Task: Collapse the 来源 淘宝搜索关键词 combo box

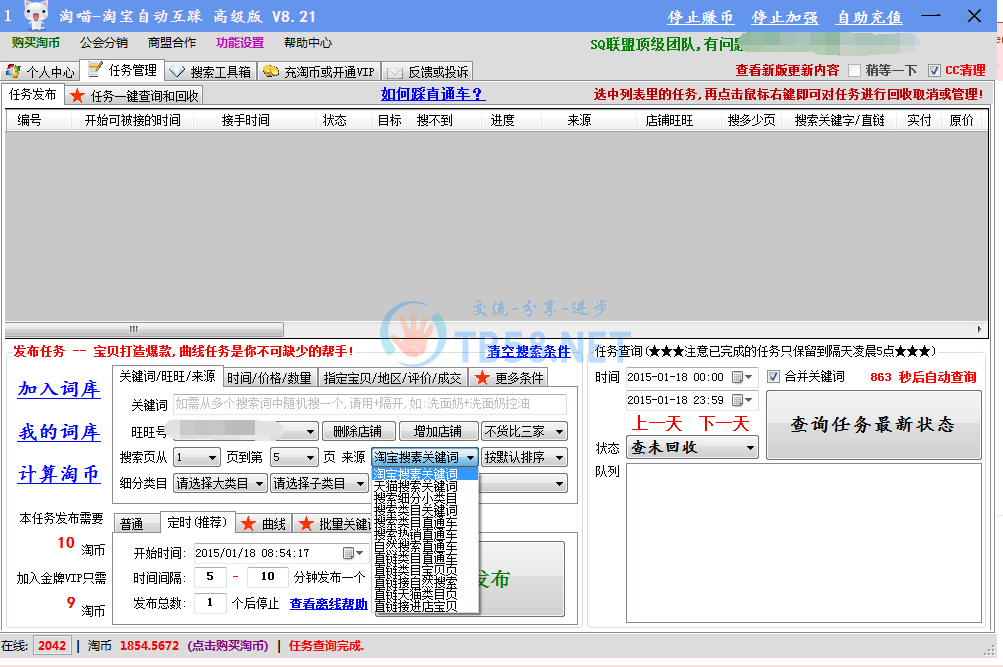Action: (471, 457)
